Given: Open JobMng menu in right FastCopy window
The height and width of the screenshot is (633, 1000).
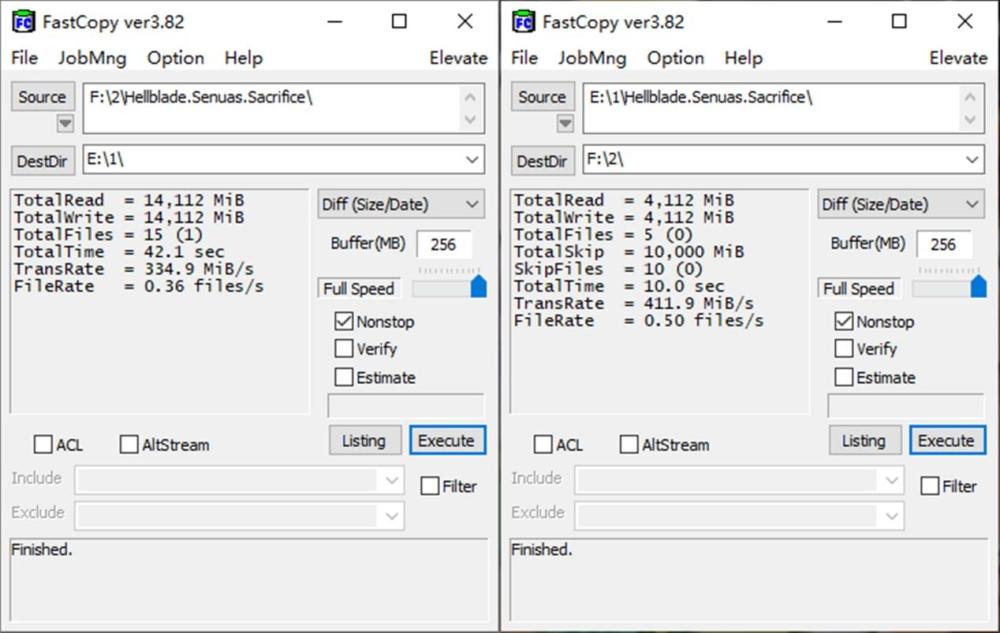Looking at the screenshot, I should 592,58.
